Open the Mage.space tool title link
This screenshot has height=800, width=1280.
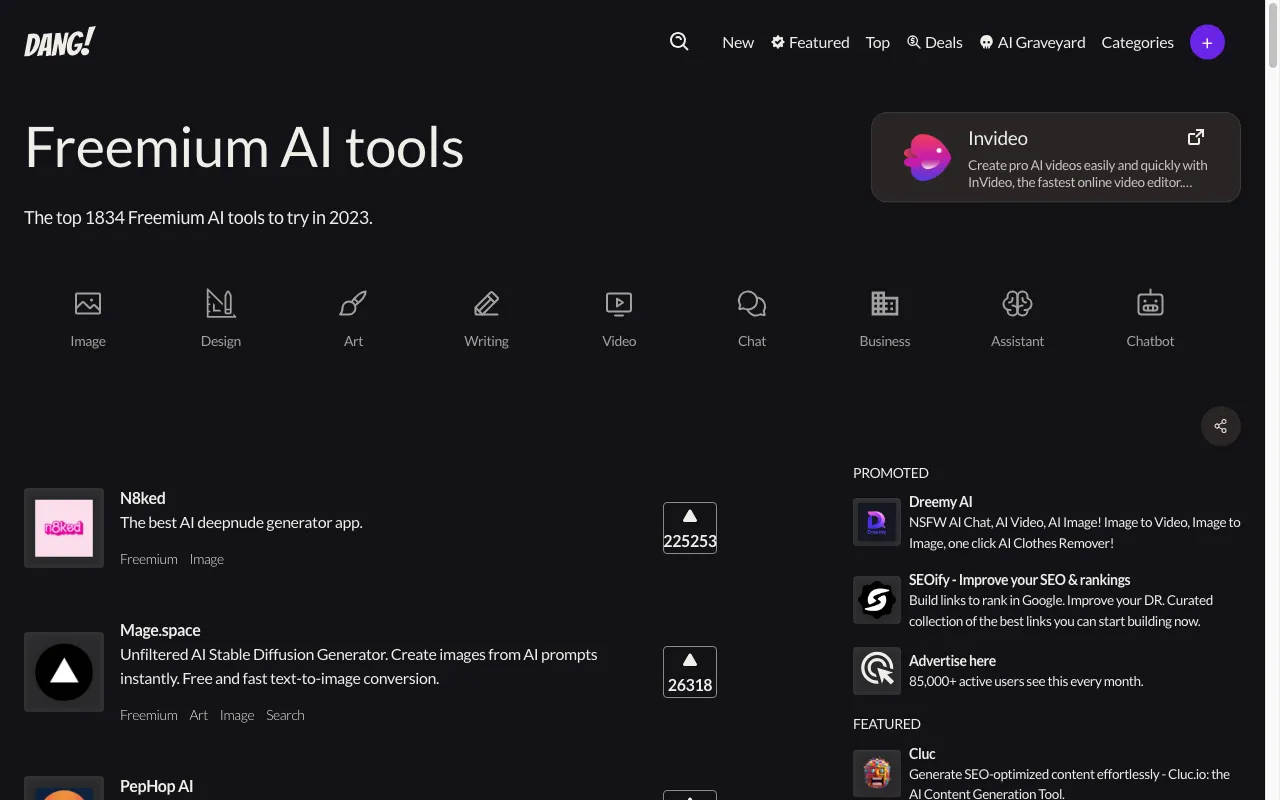pyautogui.click(x=160, y=630)
